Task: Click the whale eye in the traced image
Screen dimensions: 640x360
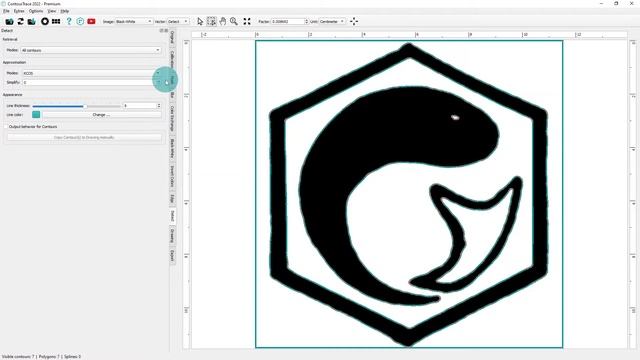Action: [x=455, y=118]
